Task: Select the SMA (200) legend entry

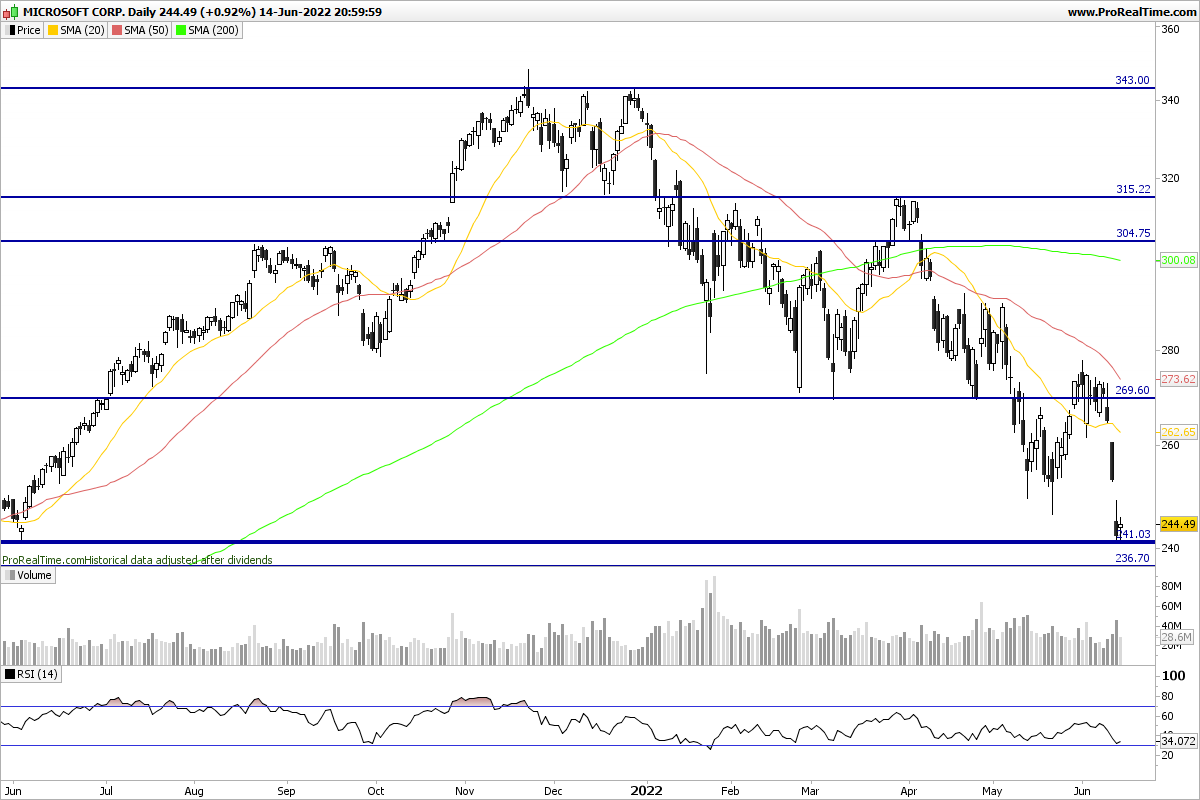Action: [x=208, y=30]
